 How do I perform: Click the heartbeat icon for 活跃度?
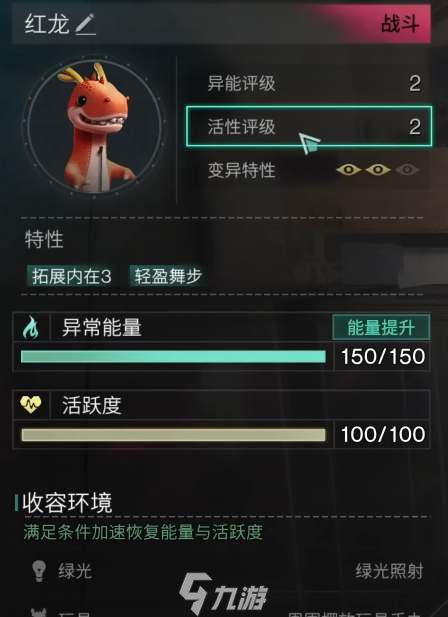point(30,404)
